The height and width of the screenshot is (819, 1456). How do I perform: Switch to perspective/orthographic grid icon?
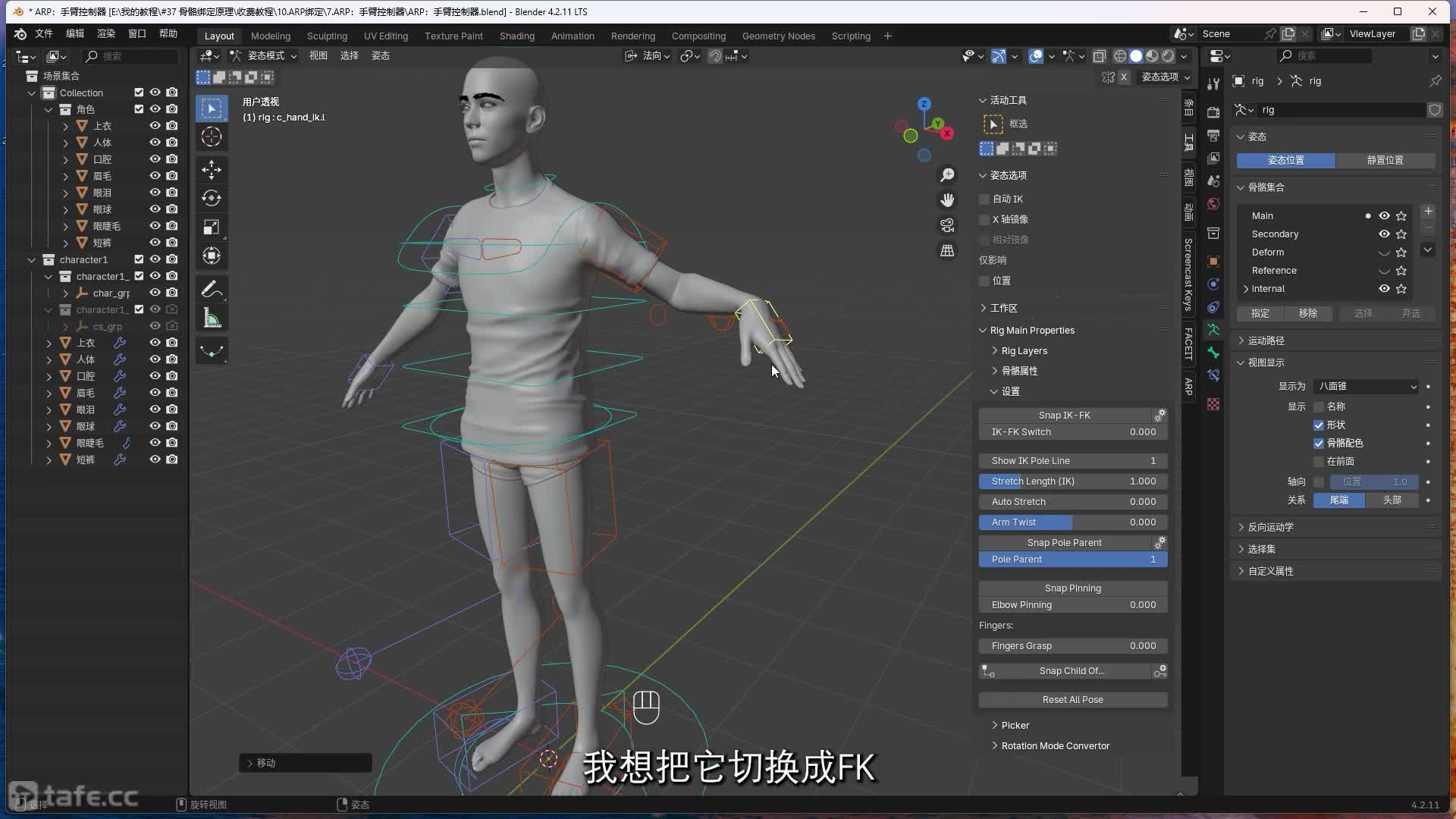click(x=947, y=251)
